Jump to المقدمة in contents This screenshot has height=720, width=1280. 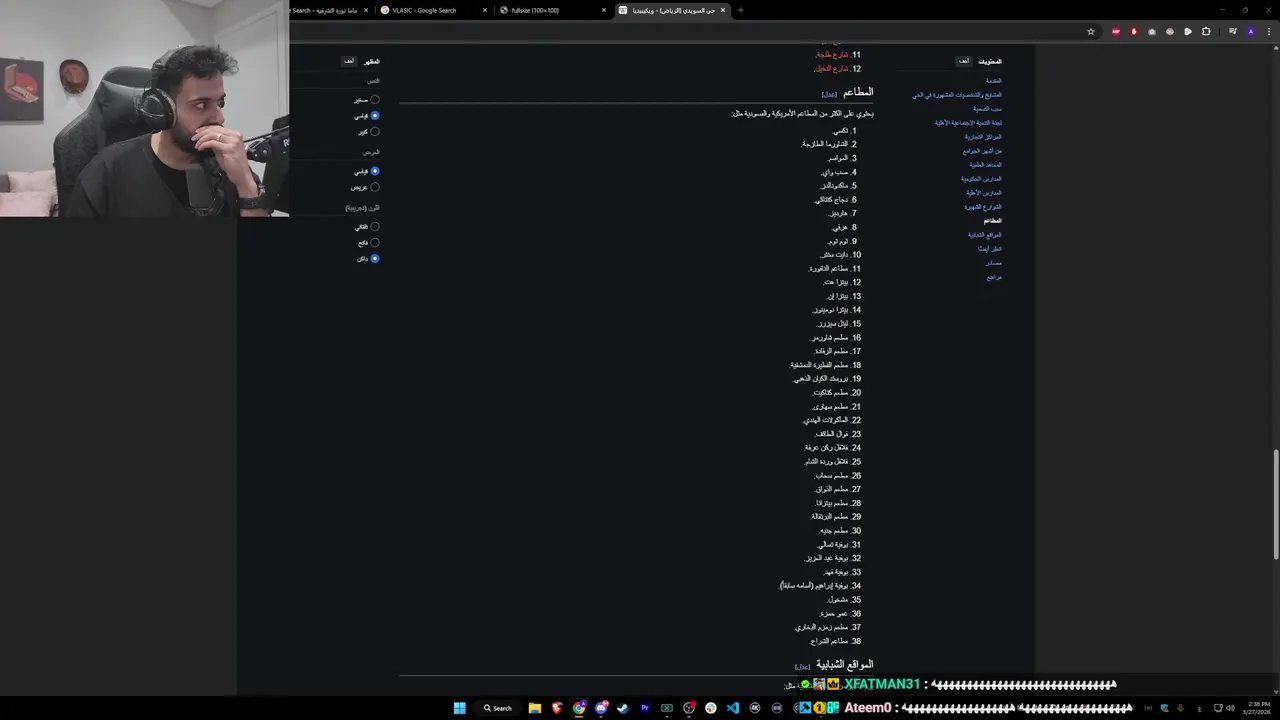993,81
